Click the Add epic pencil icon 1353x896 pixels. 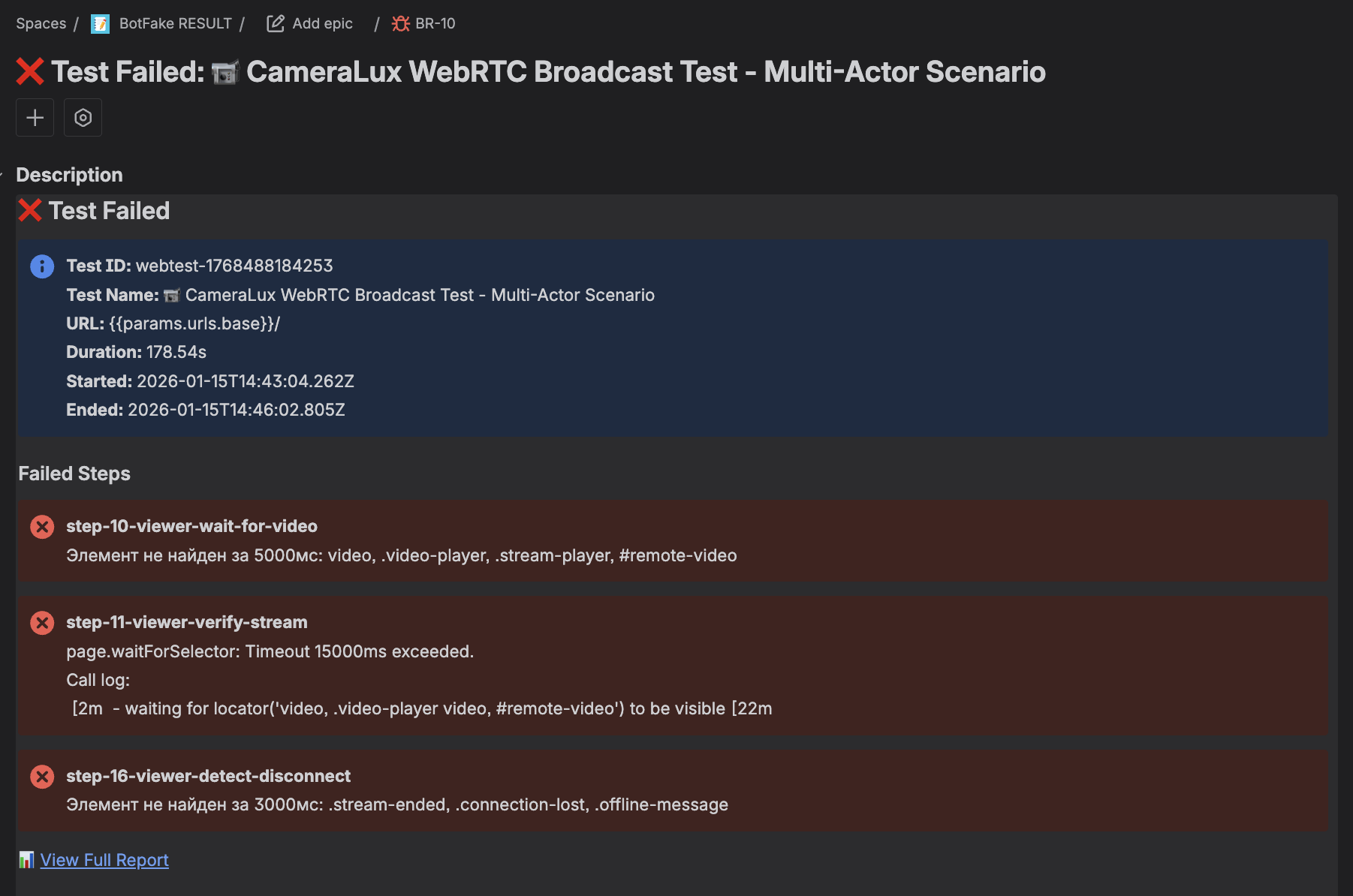(276, 24)
